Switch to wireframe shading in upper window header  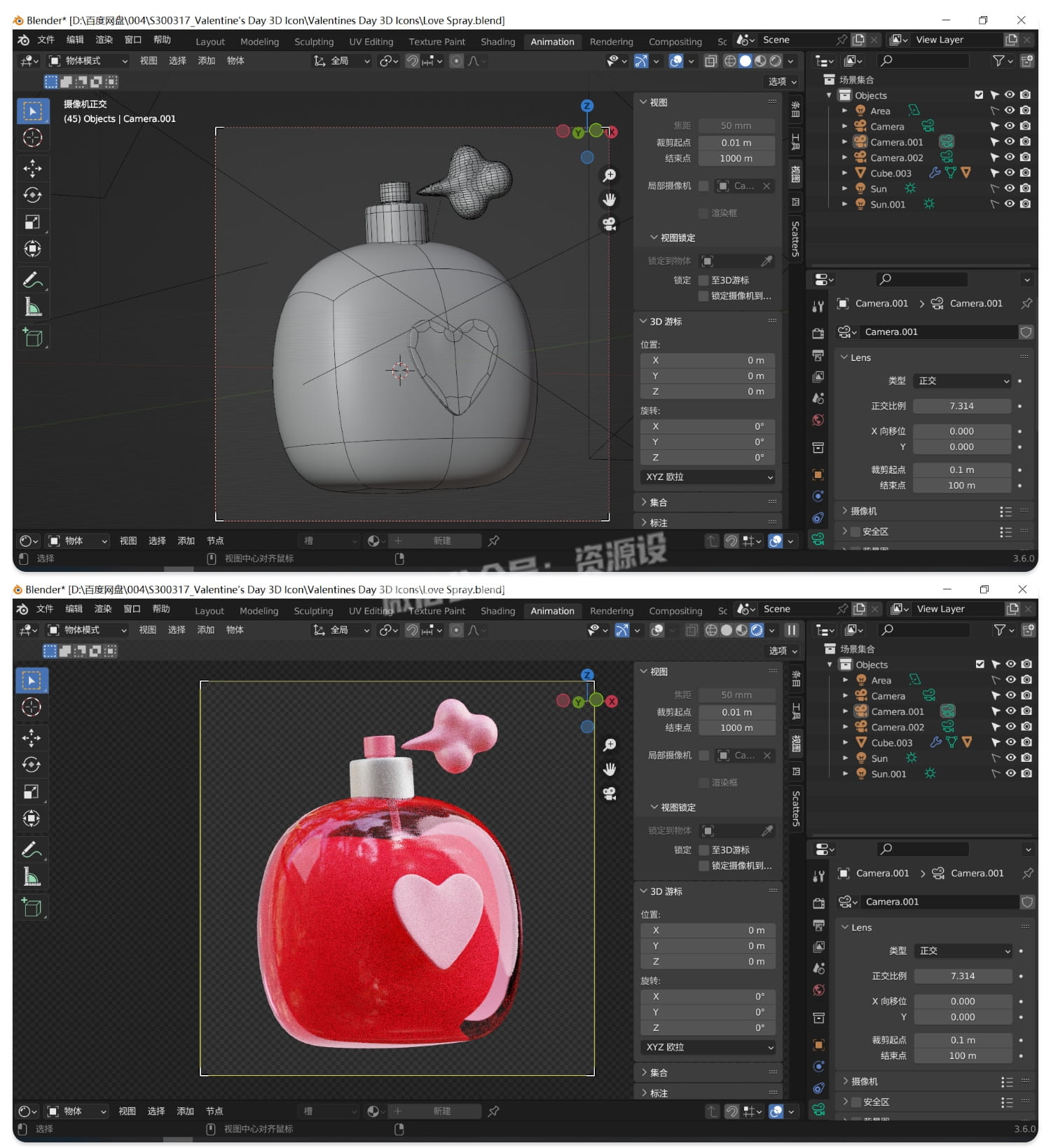click(730, 61)
